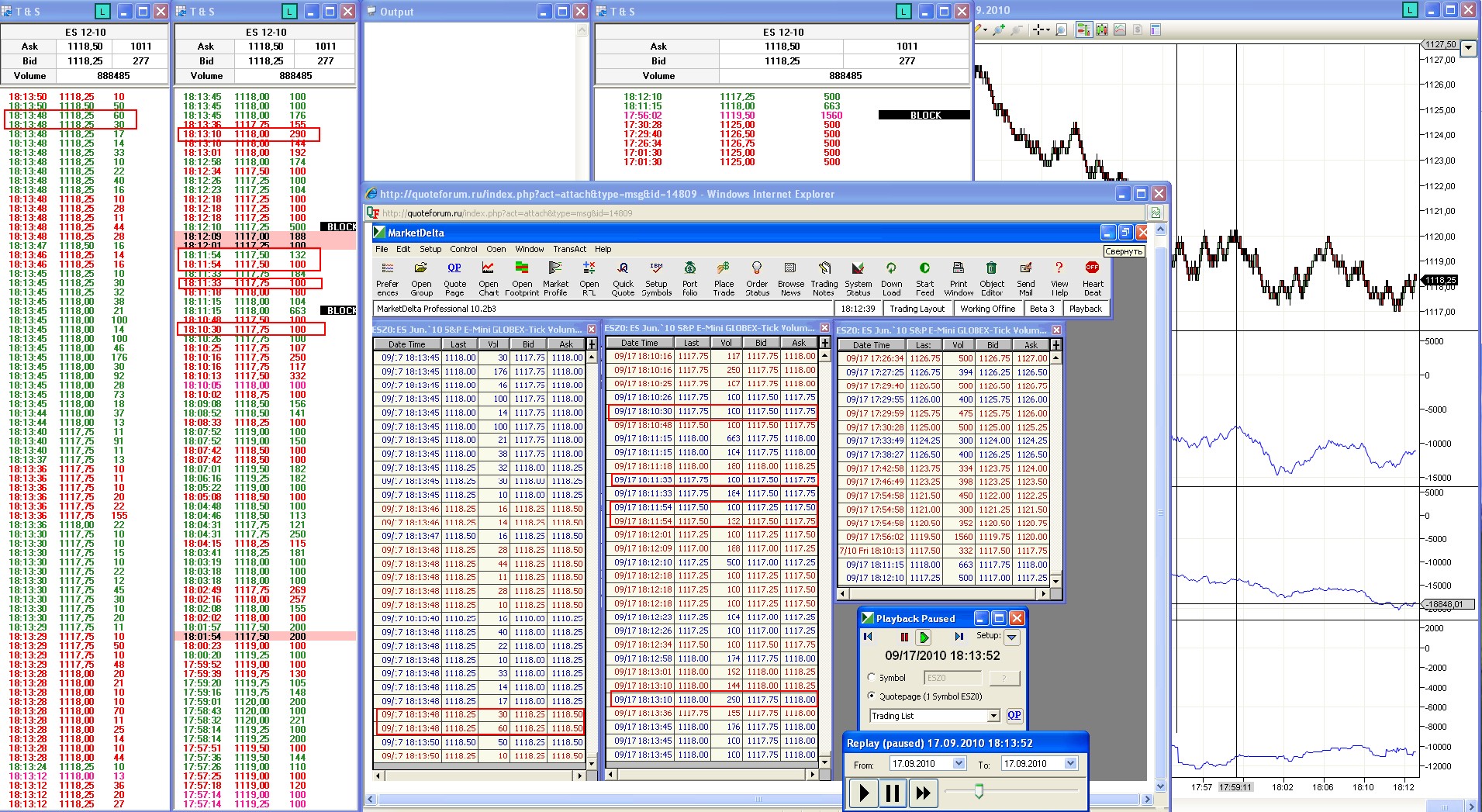Open the Place Trade icon
Image resolution: width=1482 pixels, height=812 pixels.
(x=724, y=278)
